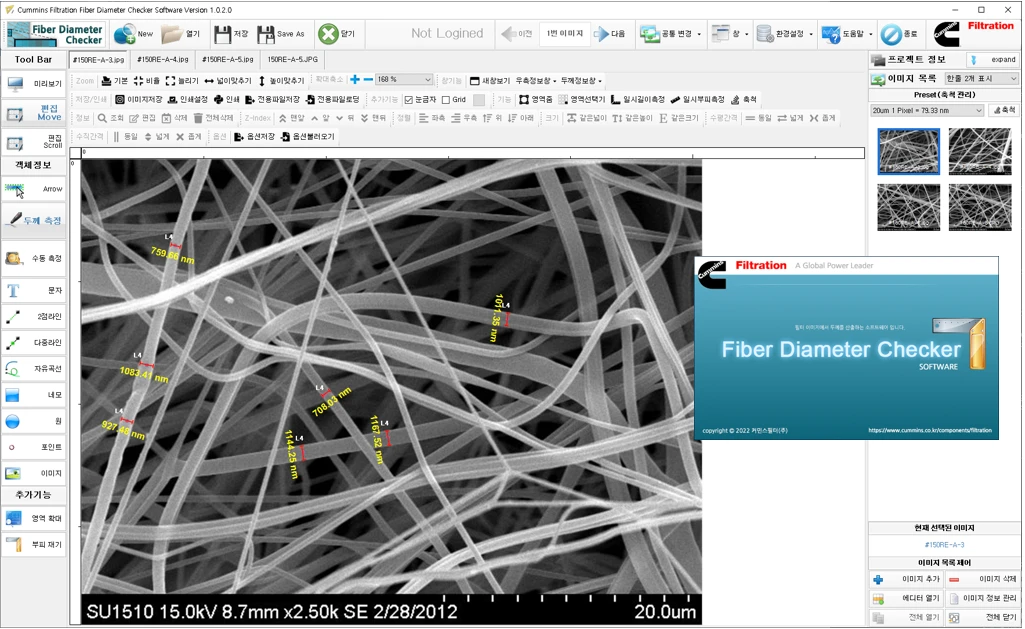Click the 이미지 정보 관리 button
Screen dimensions: 1025x629
coord(983,598)
